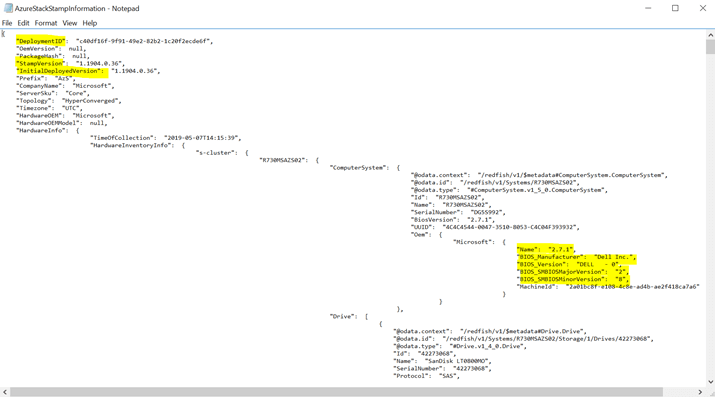Click the Drive "@odata.type" line
The height and width of the screenshot is (397, 715).
460,346
